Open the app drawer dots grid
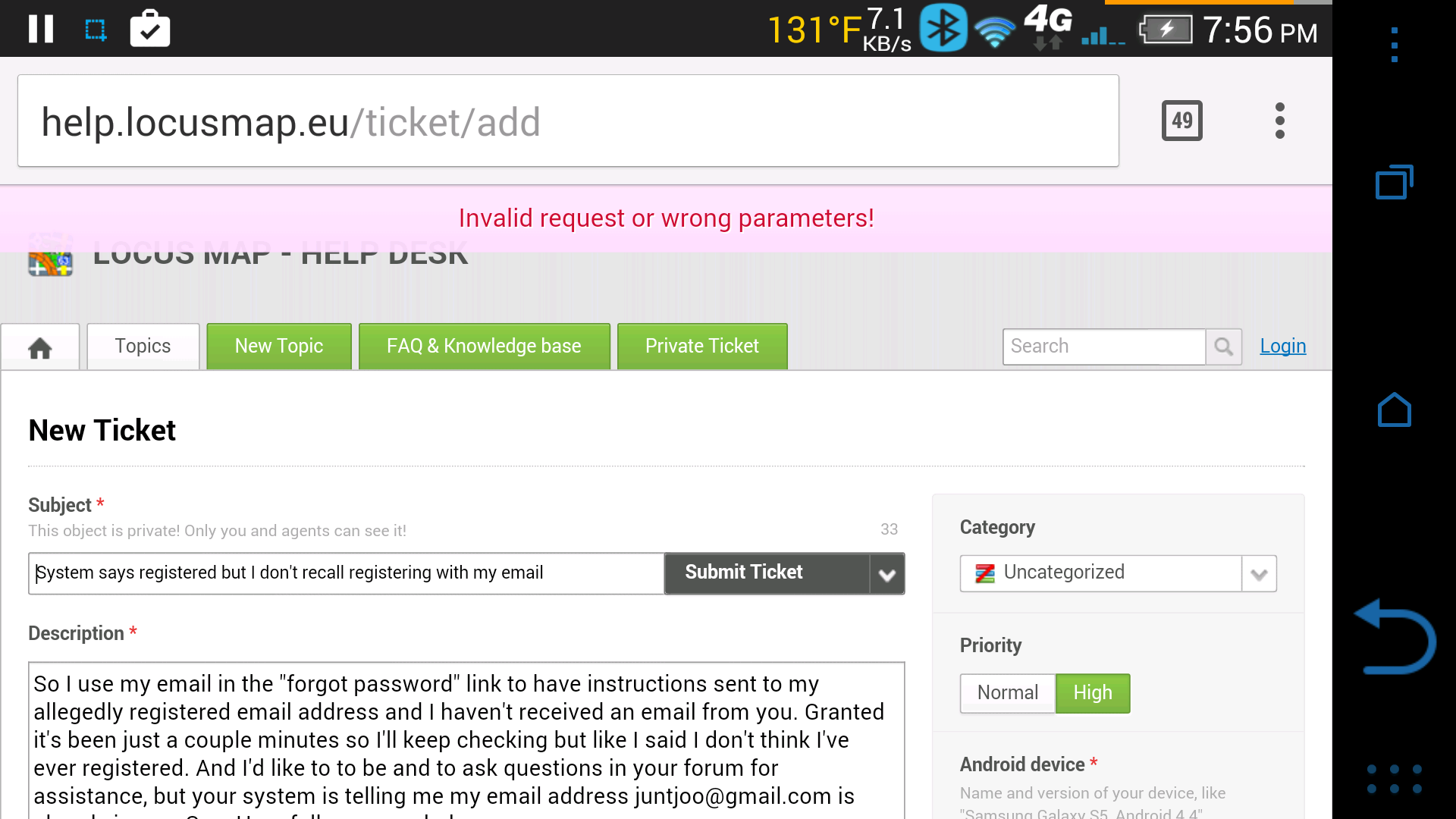The height and width of the screenshot is (819, 1456). click(x=1395, y=779)
